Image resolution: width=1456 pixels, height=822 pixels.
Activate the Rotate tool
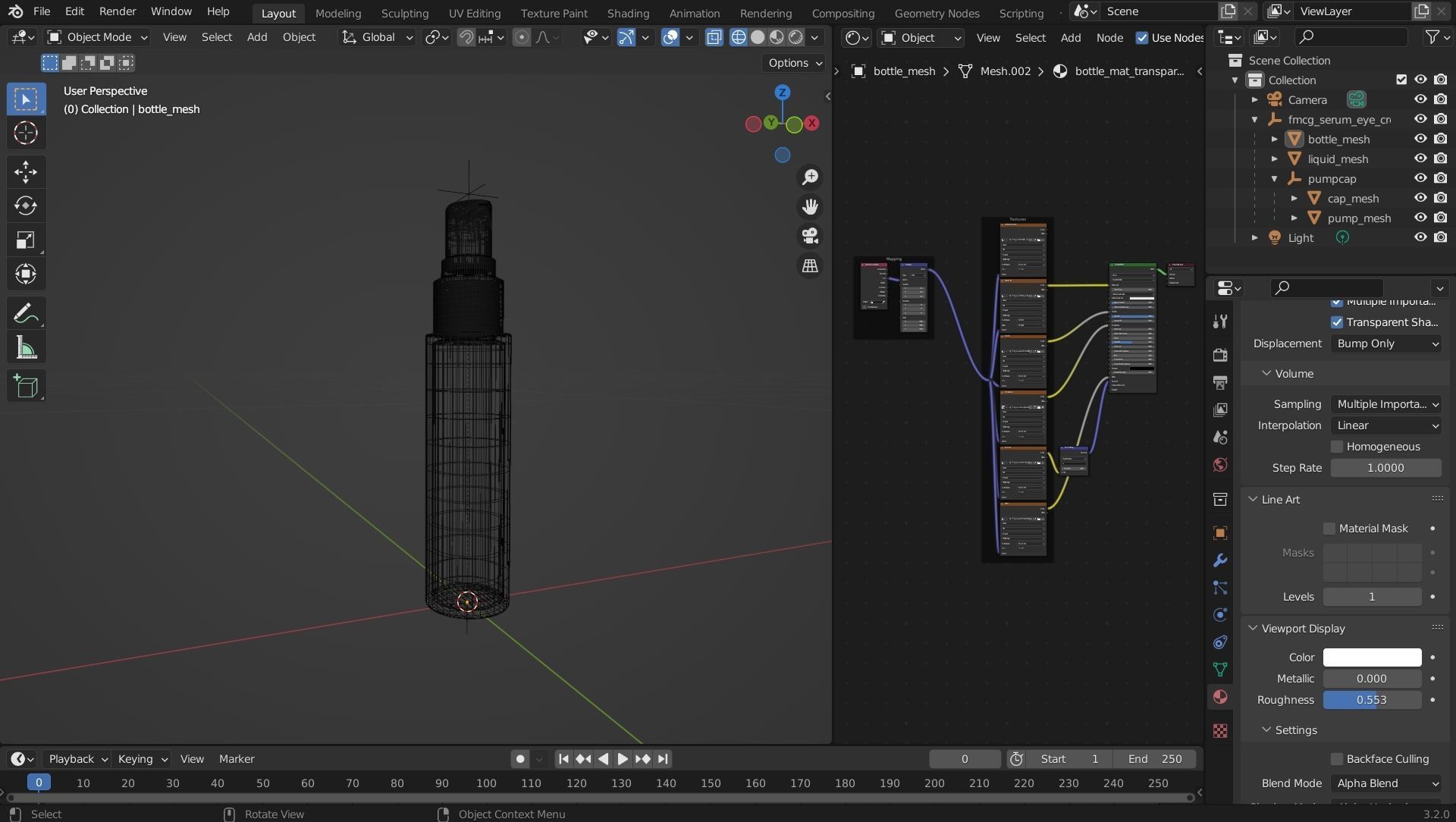26,206
